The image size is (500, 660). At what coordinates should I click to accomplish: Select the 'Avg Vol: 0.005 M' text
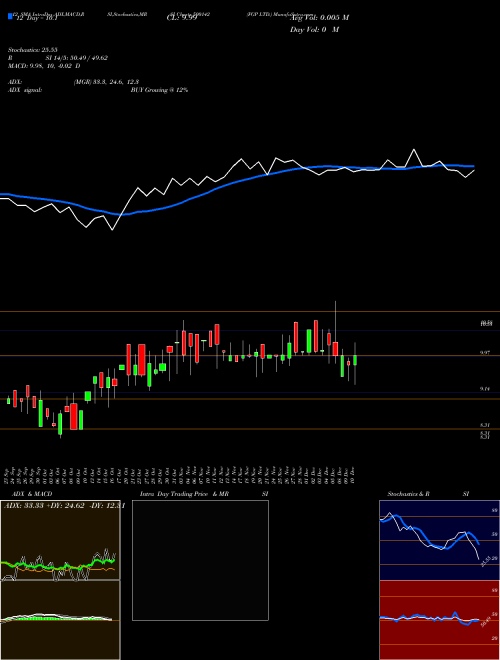point(319,18)
